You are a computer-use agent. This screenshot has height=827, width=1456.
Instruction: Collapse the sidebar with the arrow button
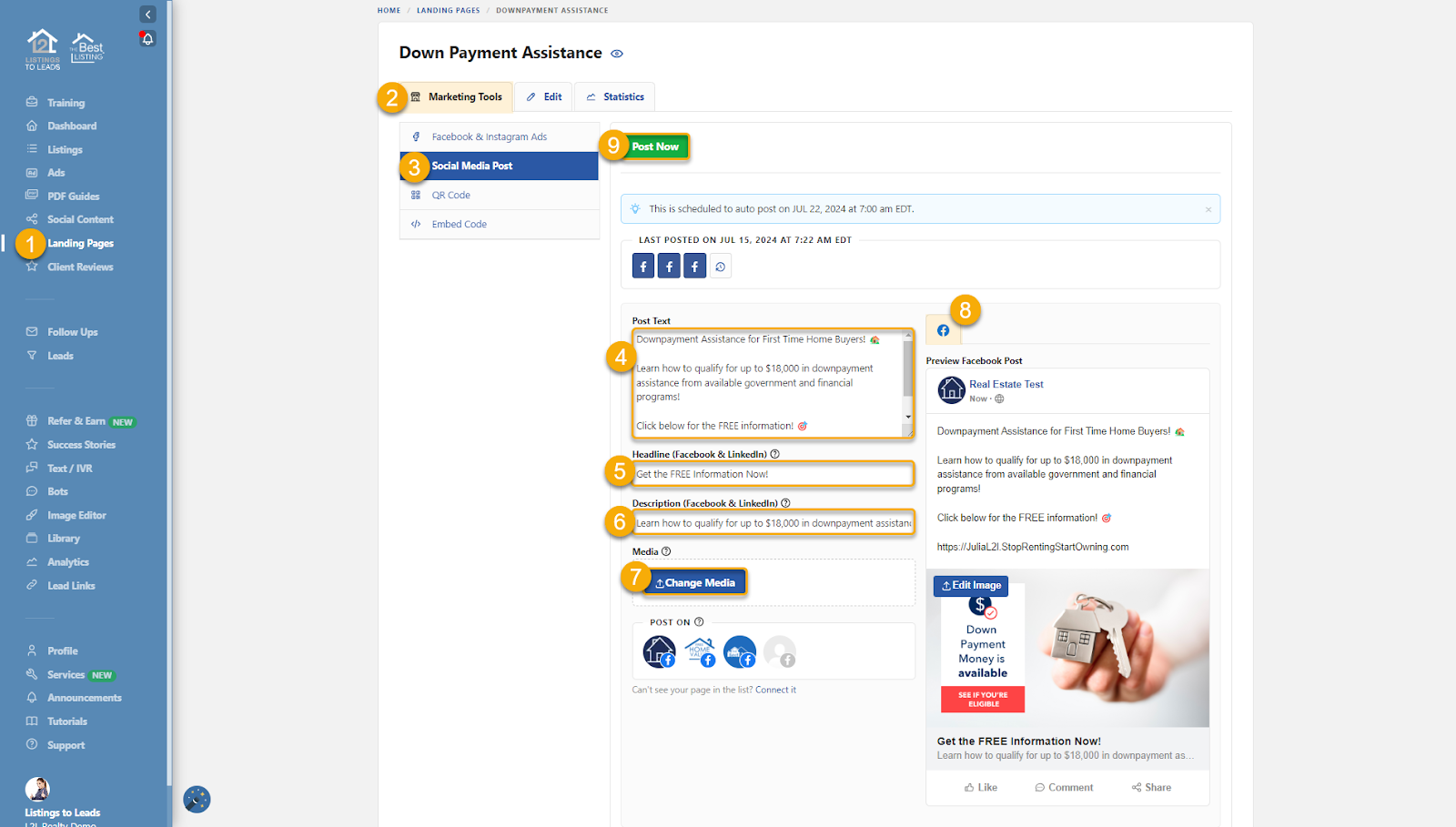click(x=147, y=15)
